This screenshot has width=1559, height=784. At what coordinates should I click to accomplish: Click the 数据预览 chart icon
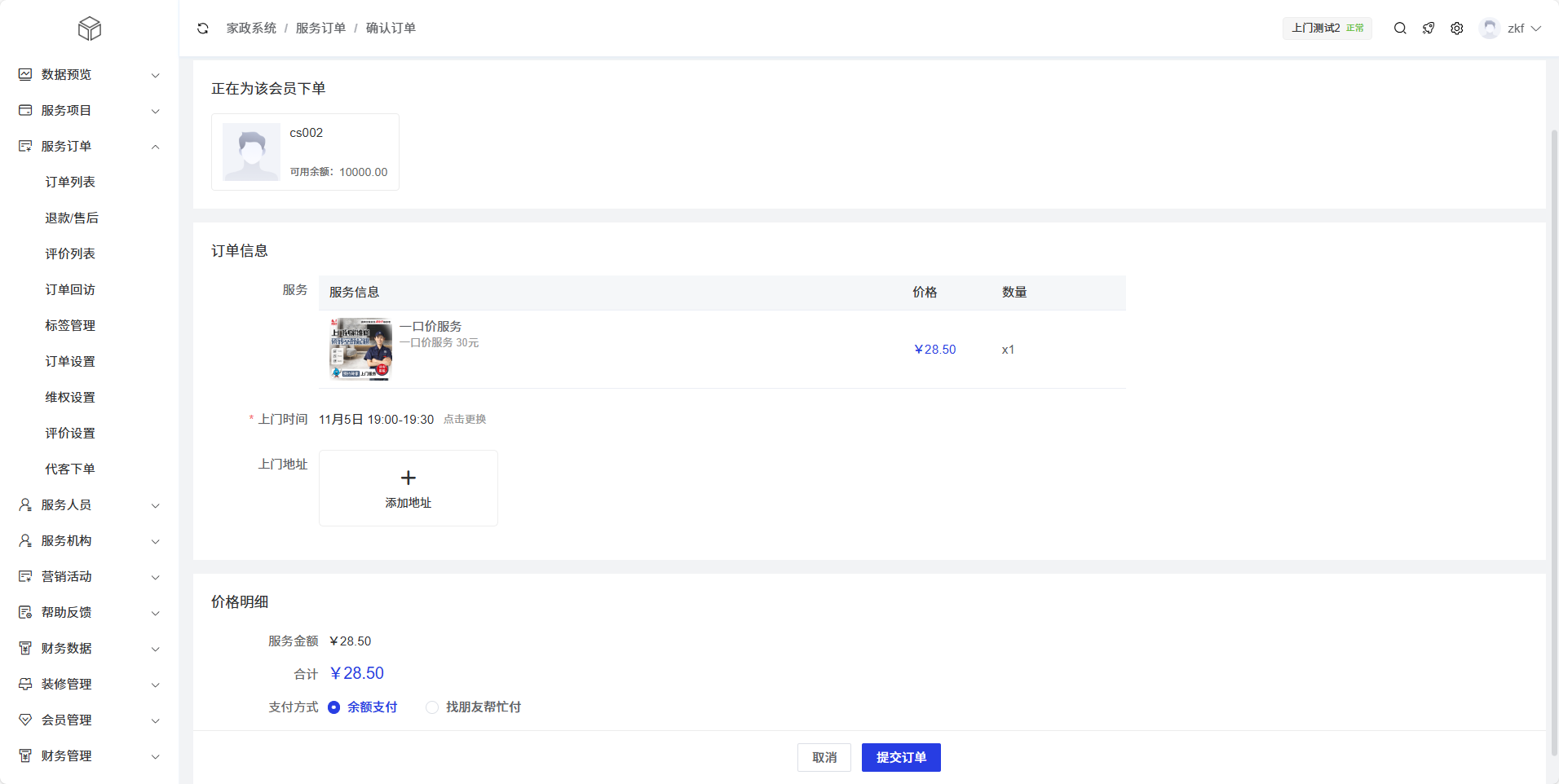pyautogui.click(x=25, y=75)
